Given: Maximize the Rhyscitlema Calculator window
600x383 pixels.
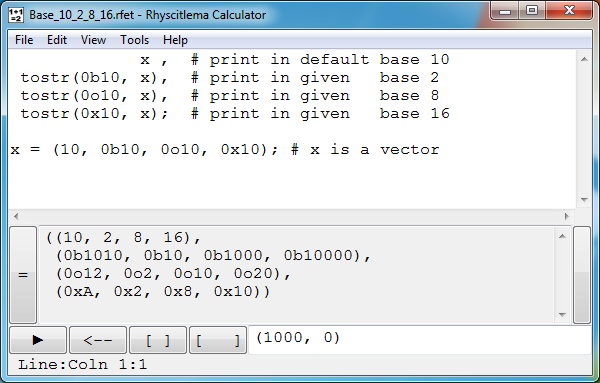Looking at the screenshot, I should pos(532,11).
